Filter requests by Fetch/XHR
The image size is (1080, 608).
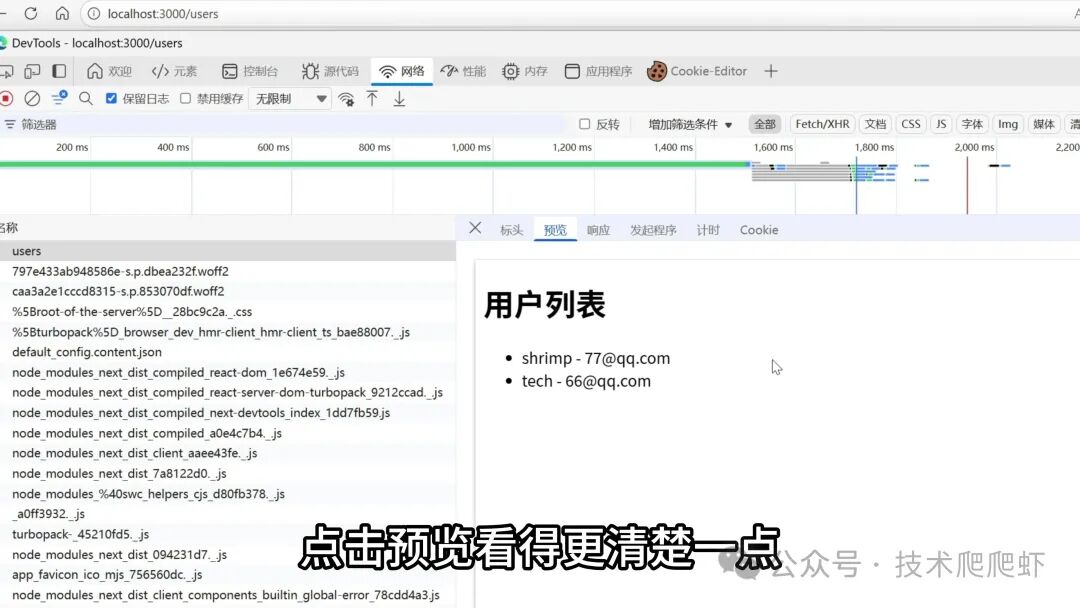pos(821,123)
